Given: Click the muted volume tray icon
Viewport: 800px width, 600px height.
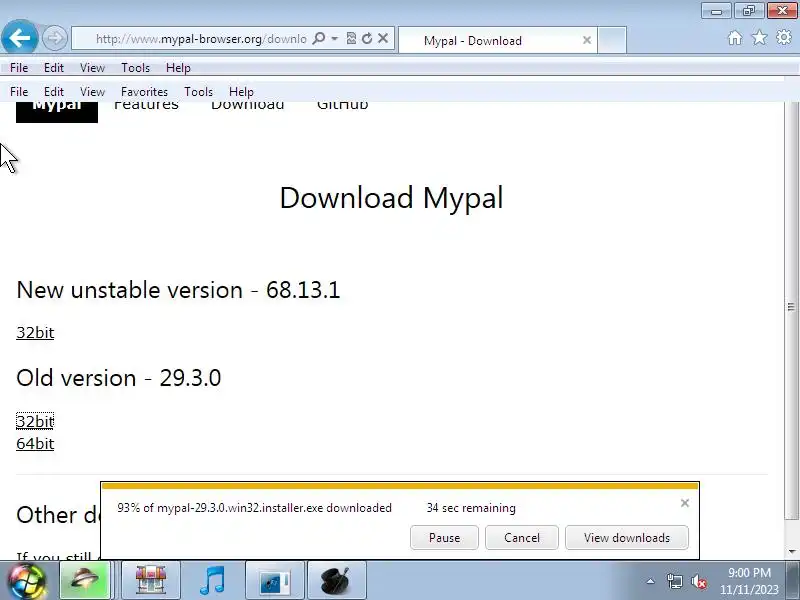Looking at the screenshot, I should point(698,581).
